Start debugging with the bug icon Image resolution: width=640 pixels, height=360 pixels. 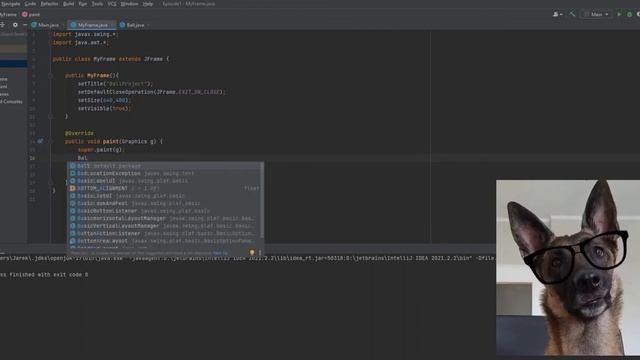tap(629, 14)
